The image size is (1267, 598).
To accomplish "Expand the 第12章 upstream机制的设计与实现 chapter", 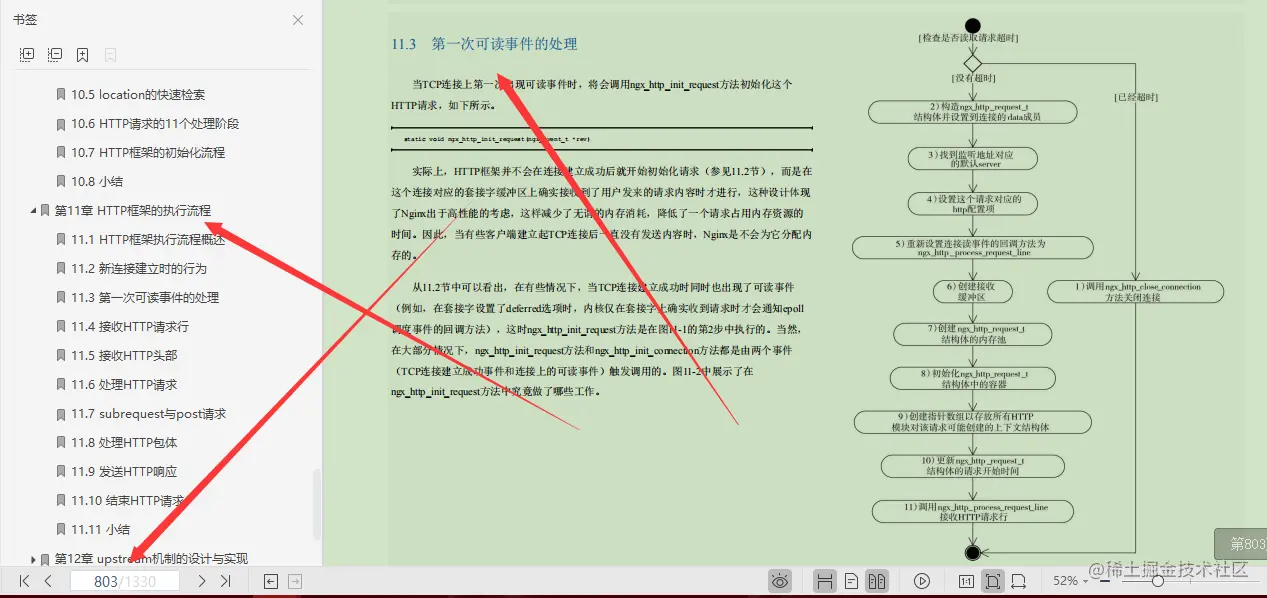I will point(33,559).
